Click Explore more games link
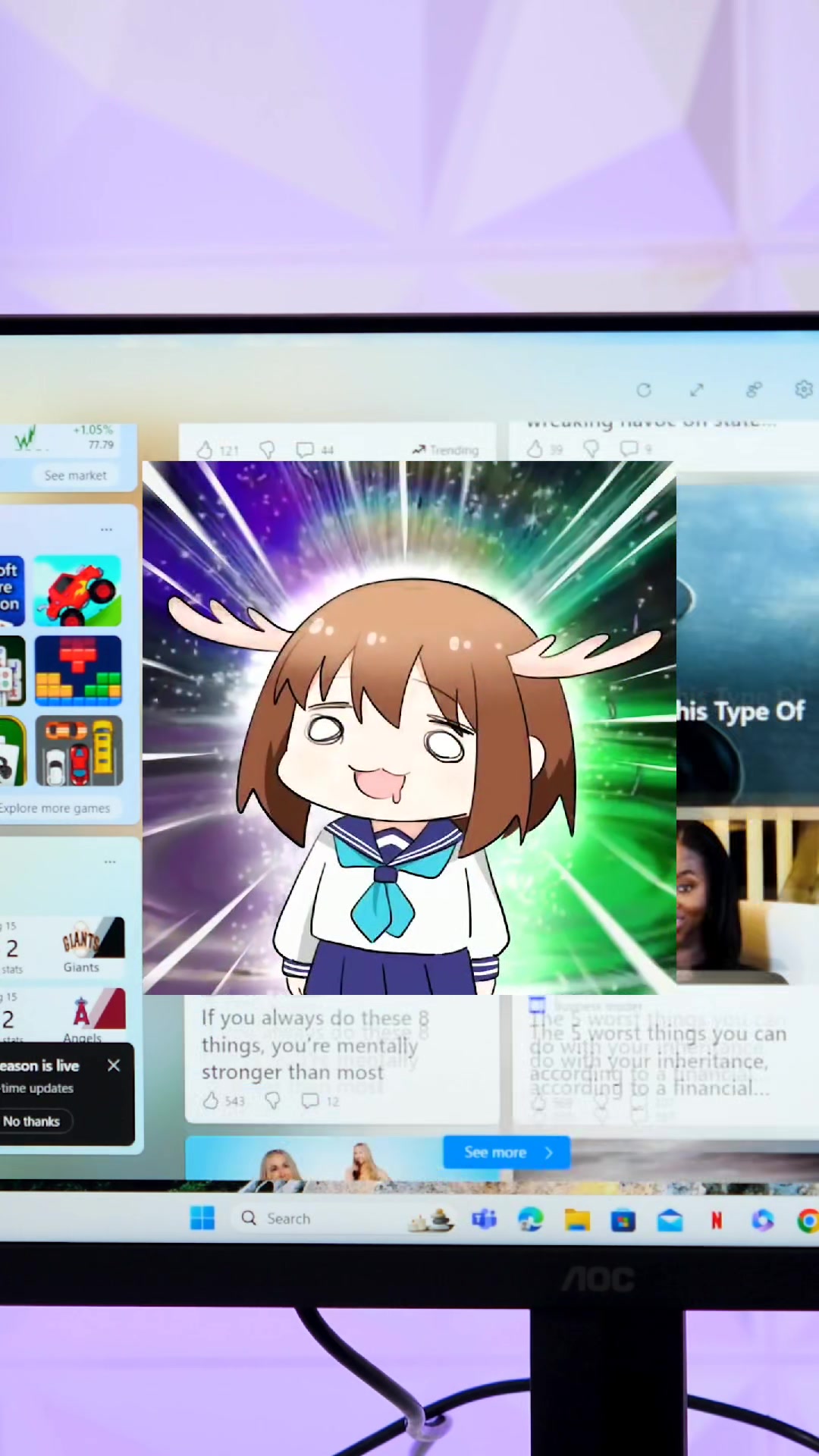Viewport: 819px width, 1456px height. (x=55, y=808)
